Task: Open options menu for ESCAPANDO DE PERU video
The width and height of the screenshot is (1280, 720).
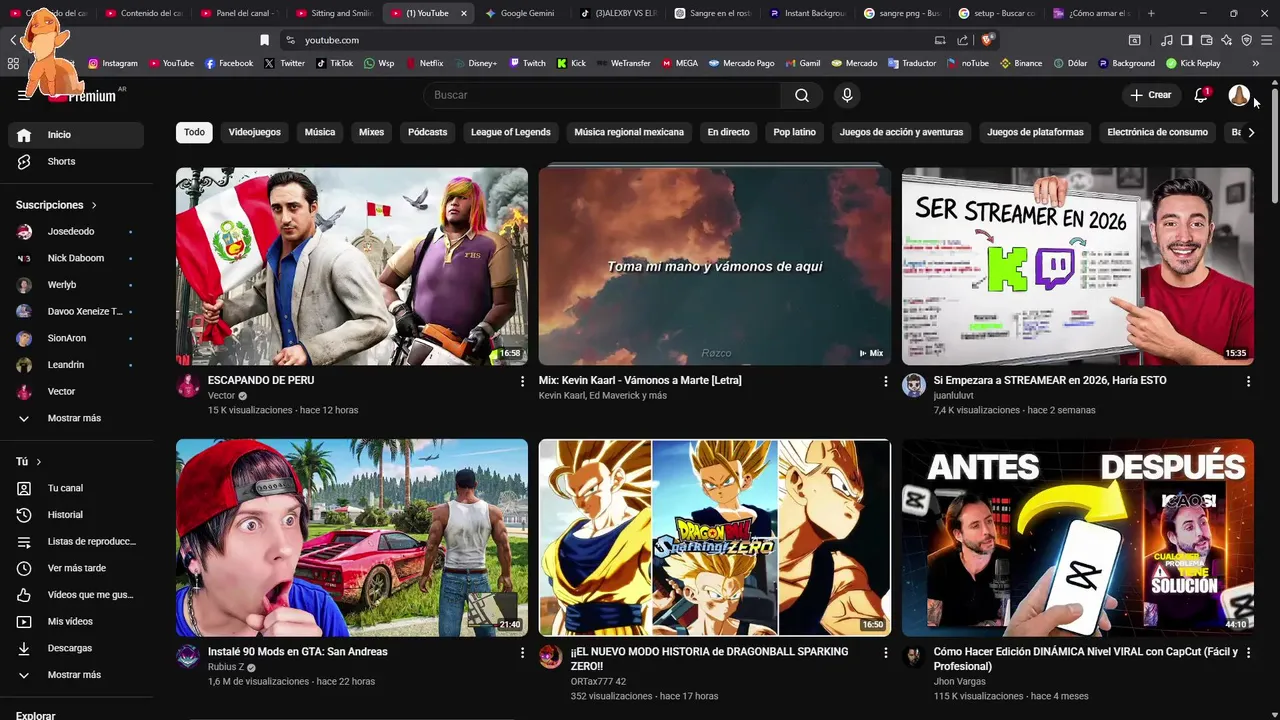Action: click(x=522, y=381)
